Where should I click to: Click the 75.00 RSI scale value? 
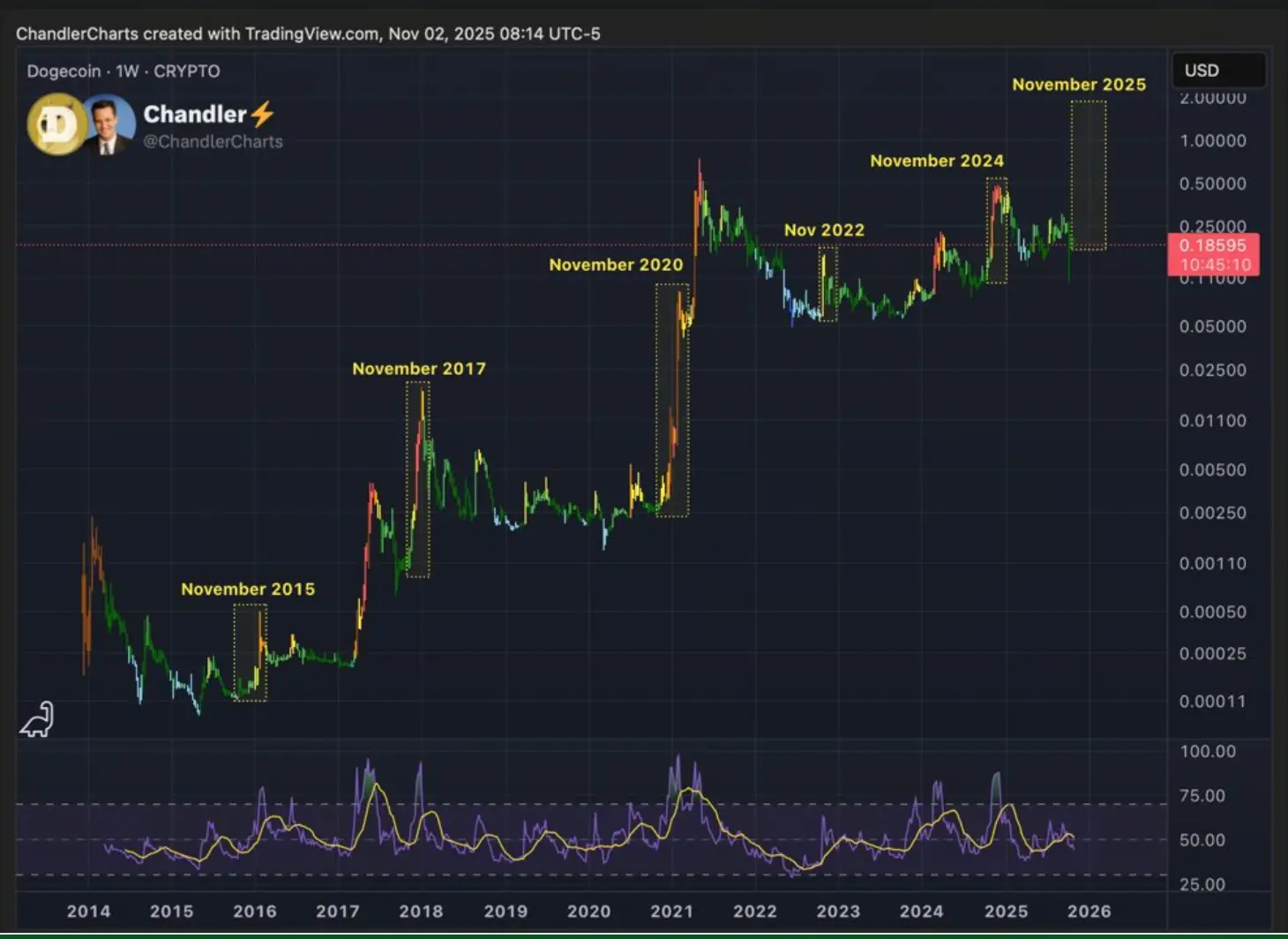1202,795
